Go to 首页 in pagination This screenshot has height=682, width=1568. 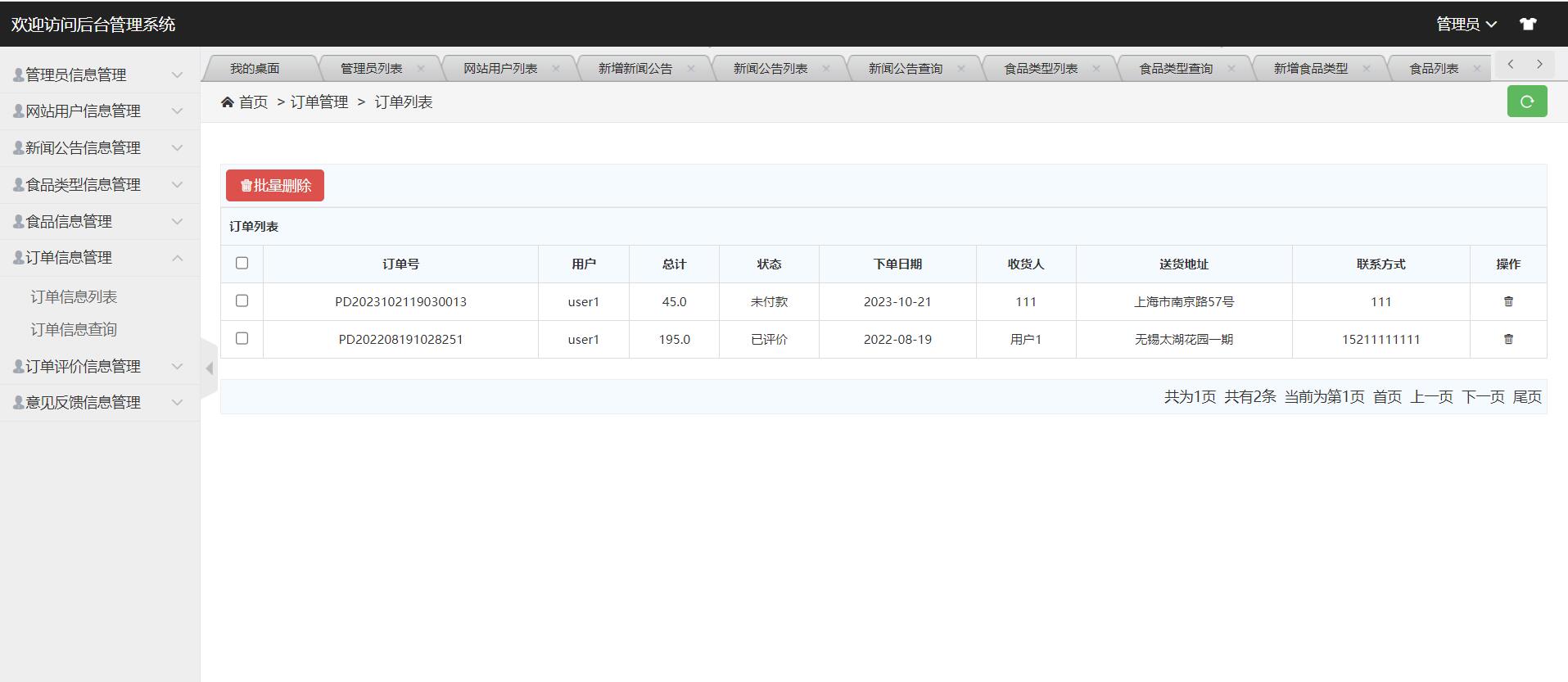[1387, 397]
